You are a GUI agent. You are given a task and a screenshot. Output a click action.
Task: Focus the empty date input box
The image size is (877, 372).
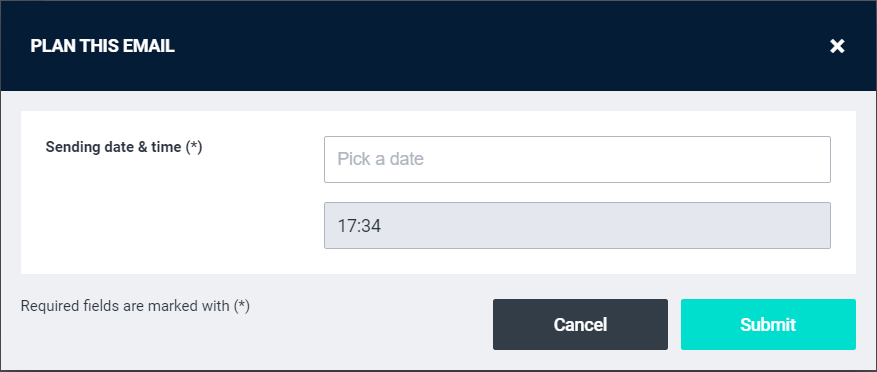pos(577,159)
